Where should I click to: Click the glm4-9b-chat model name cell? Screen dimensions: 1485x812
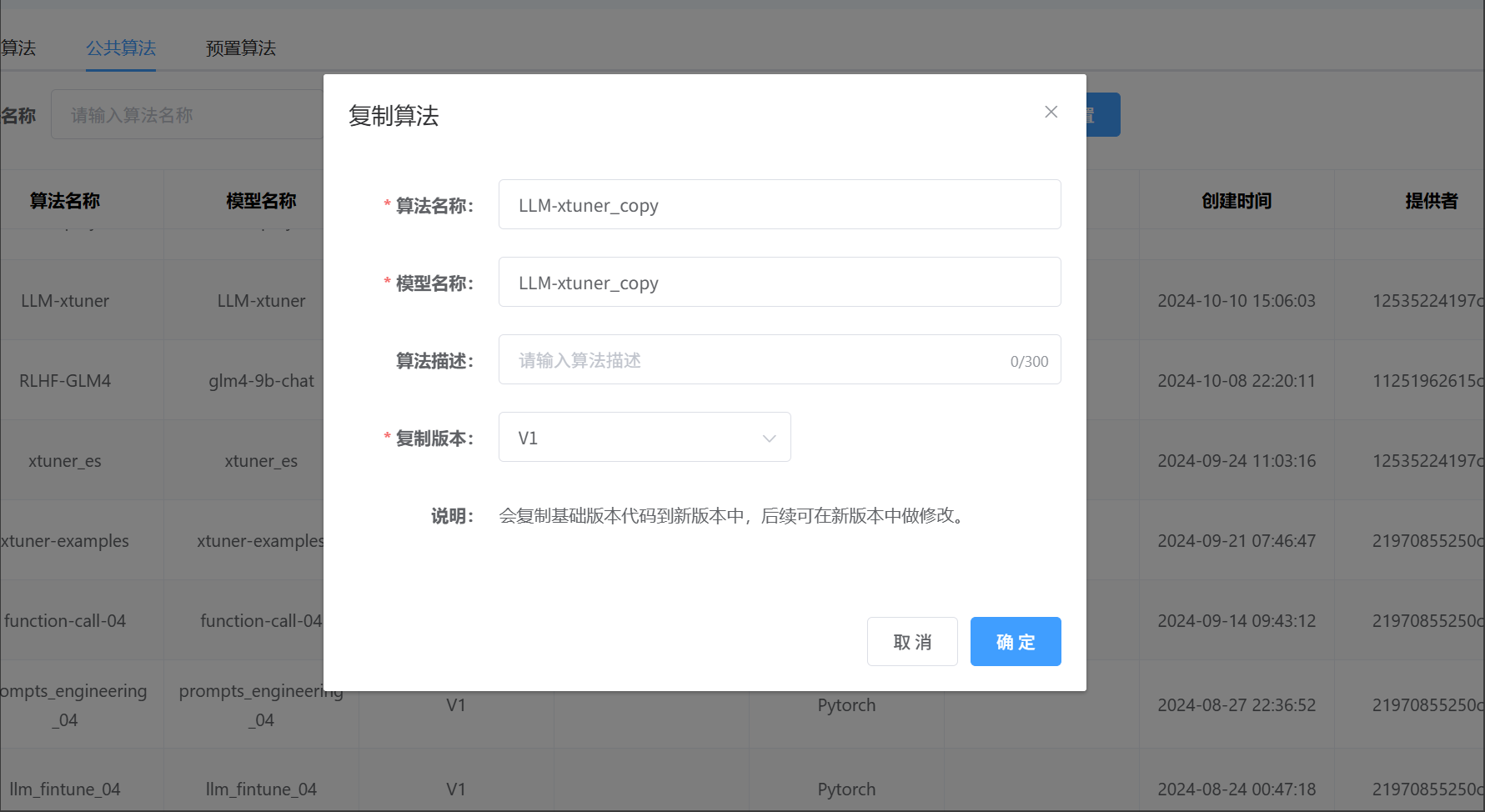261,381
